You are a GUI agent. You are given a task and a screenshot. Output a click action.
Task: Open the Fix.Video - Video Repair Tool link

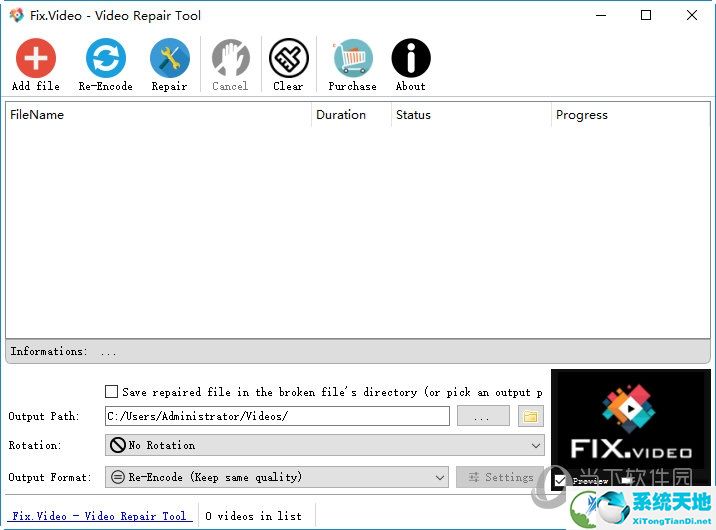[99, 516]
